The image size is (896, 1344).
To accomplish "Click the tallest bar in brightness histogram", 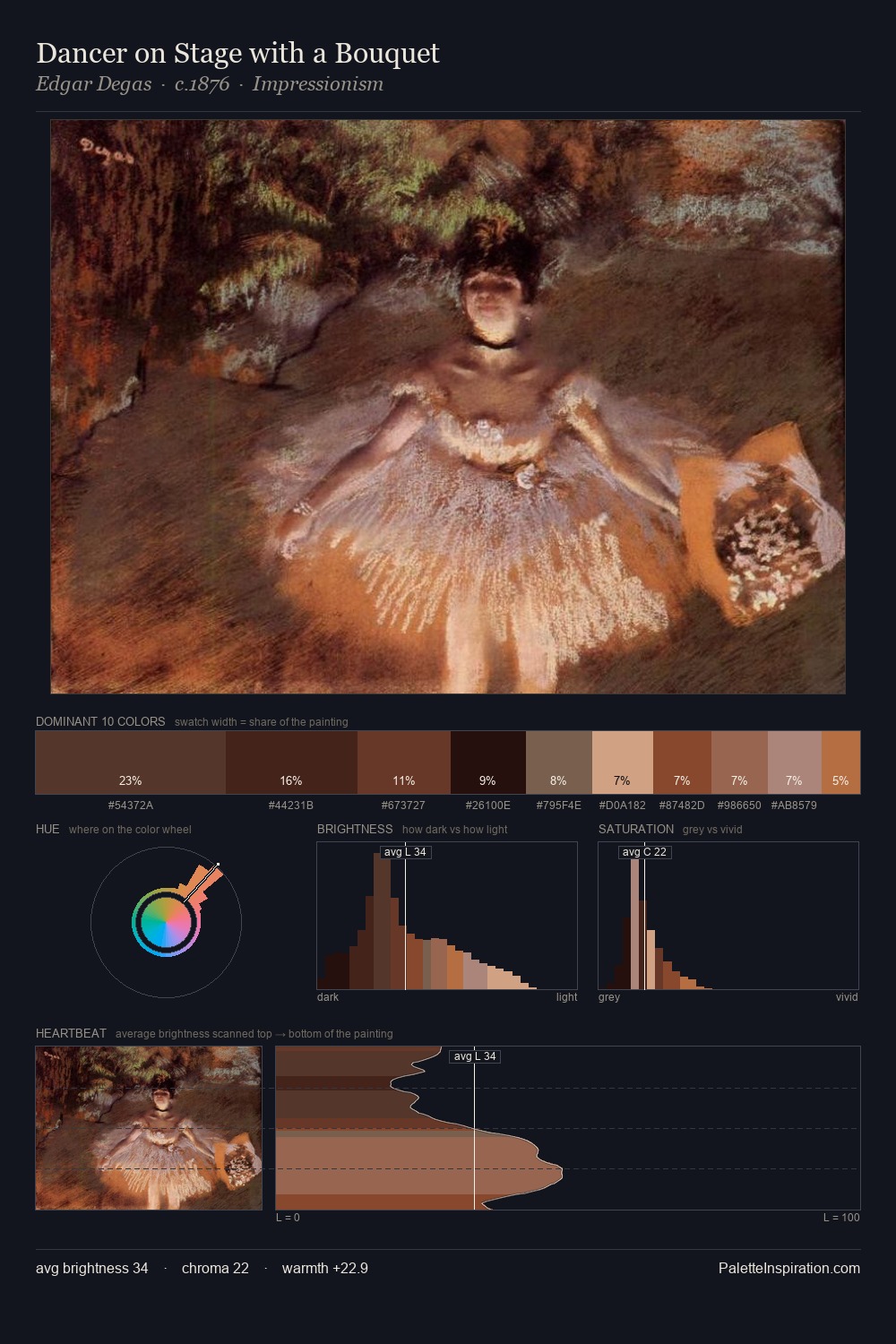I will tap(383, 921).
